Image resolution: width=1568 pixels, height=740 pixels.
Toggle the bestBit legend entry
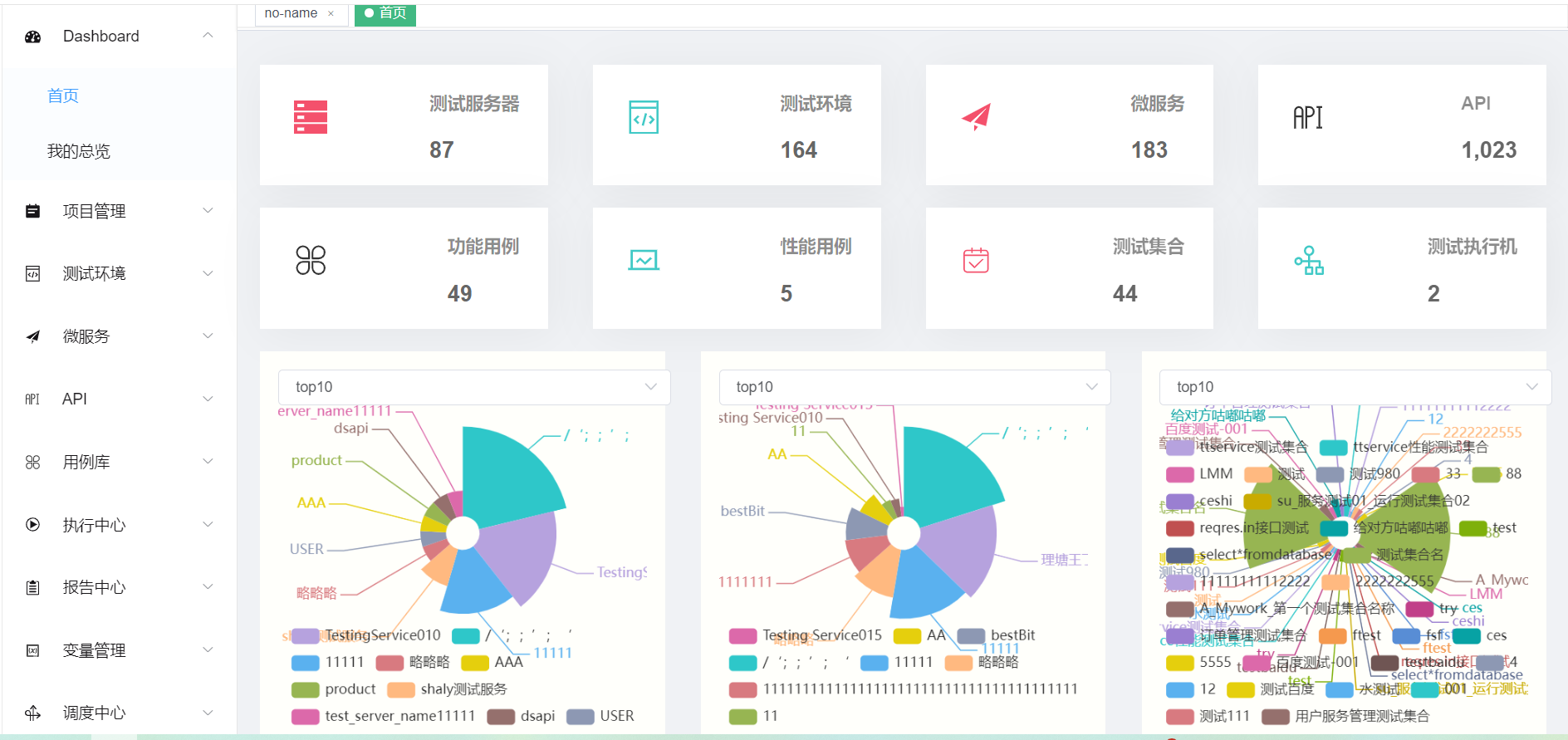pyautogui.click(x=997, y=635)
